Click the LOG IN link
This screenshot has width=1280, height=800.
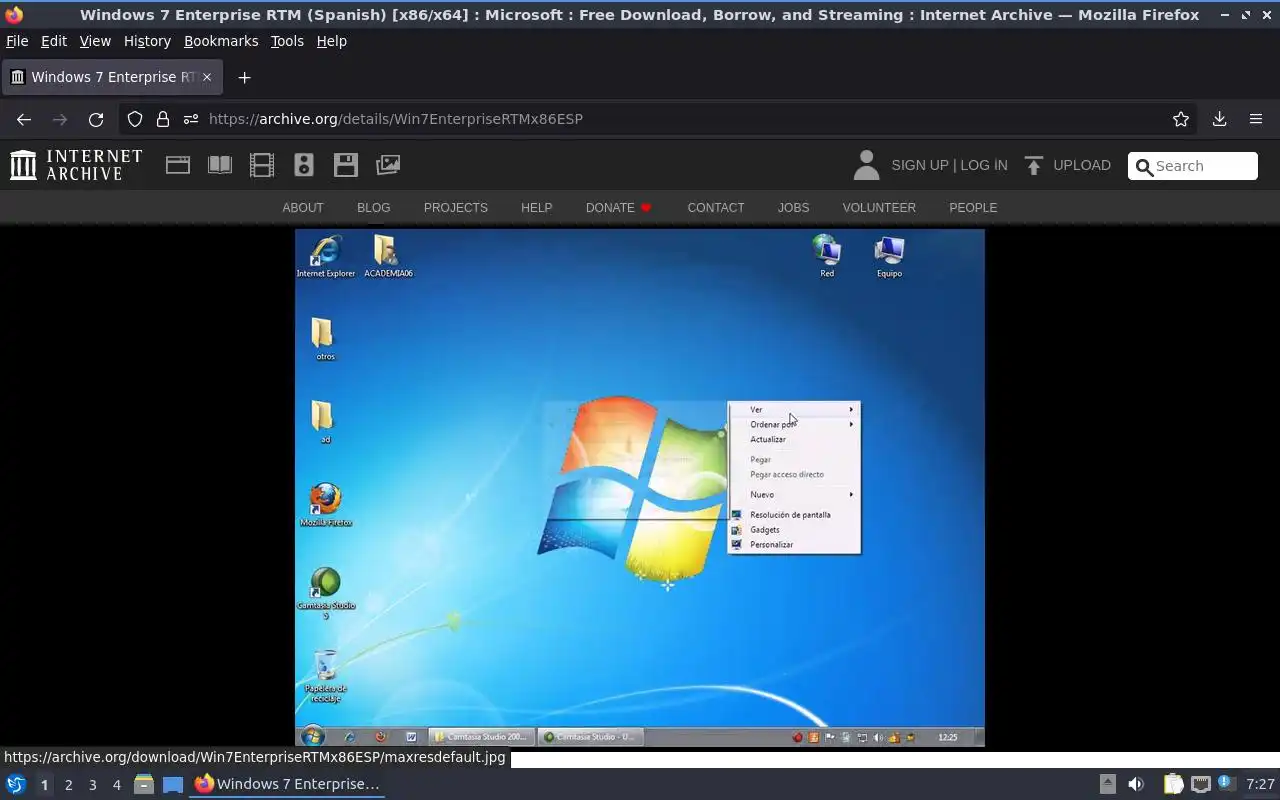984,165
